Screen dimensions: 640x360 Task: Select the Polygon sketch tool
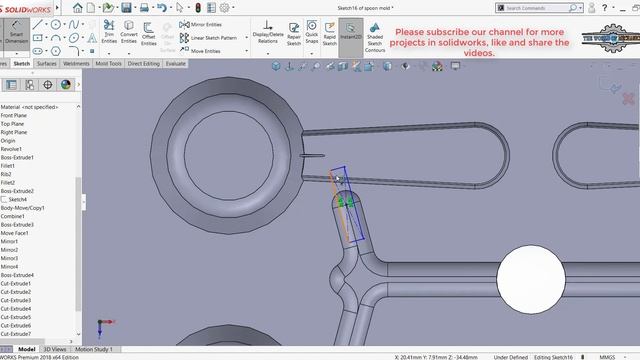click(x=56, y=51)
